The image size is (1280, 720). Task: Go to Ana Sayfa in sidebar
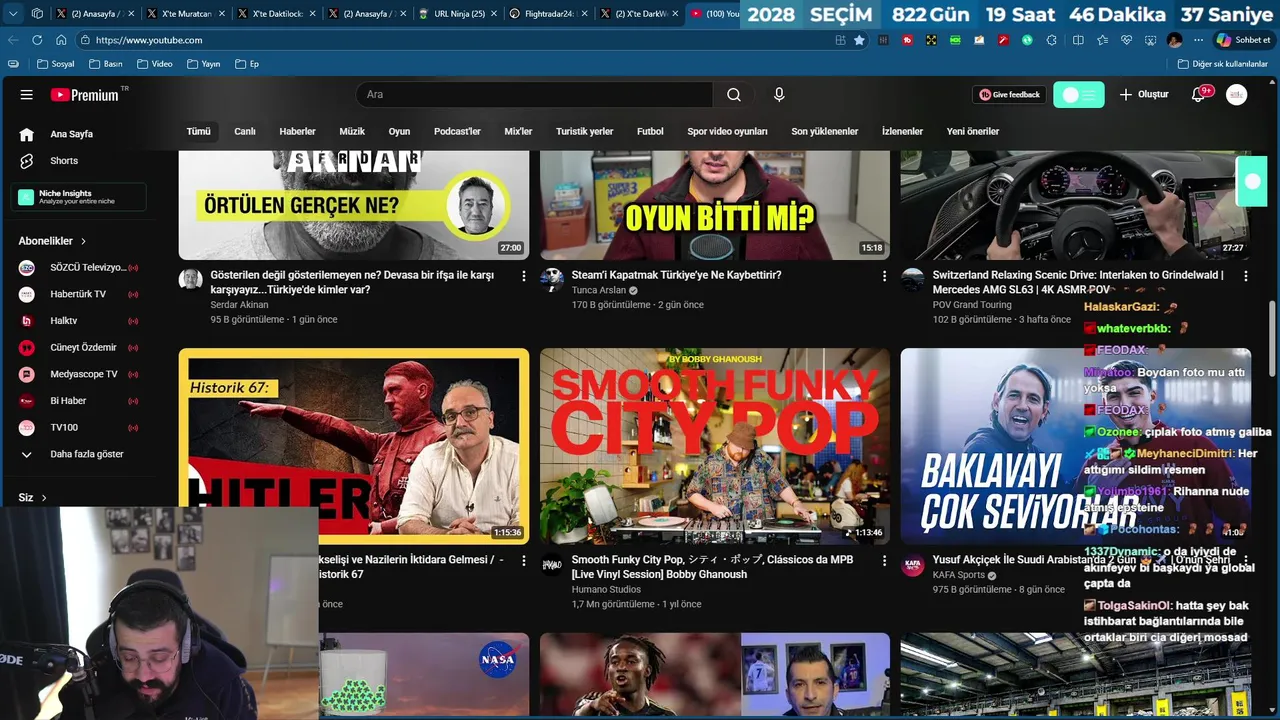(x=72, y=134)
